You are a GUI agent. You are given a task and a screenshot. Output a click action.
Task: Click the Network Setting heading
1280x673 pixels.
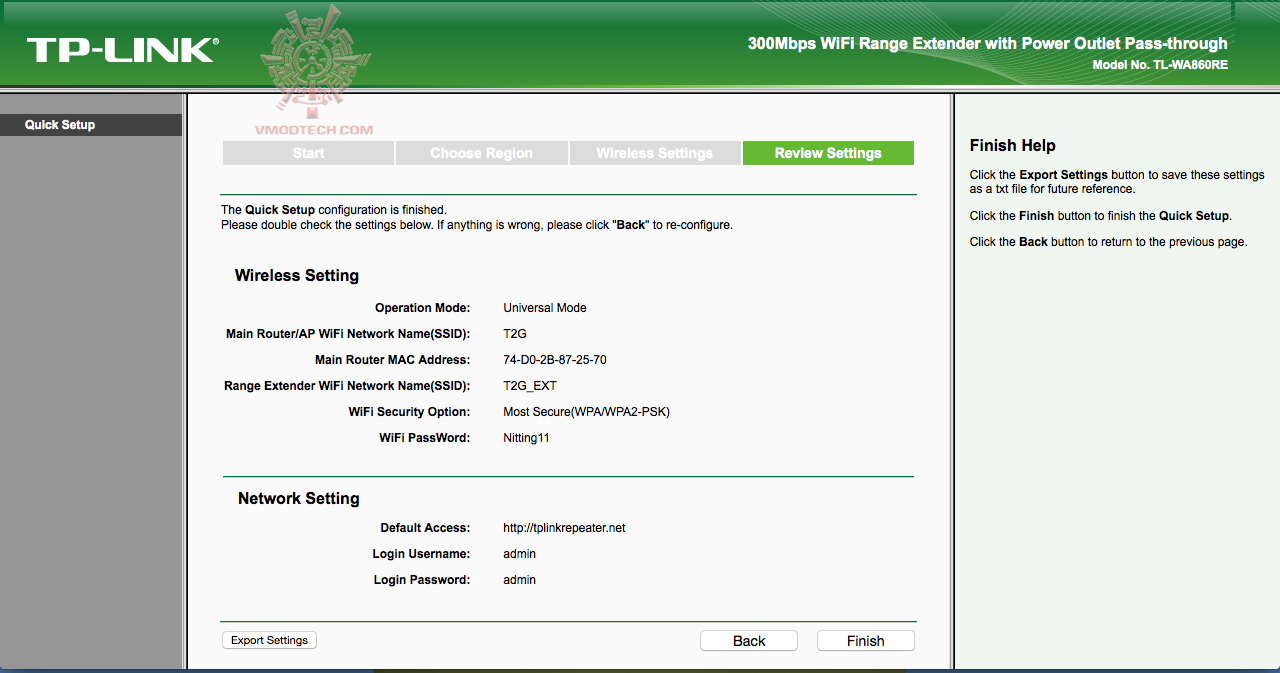pos(298,499)
